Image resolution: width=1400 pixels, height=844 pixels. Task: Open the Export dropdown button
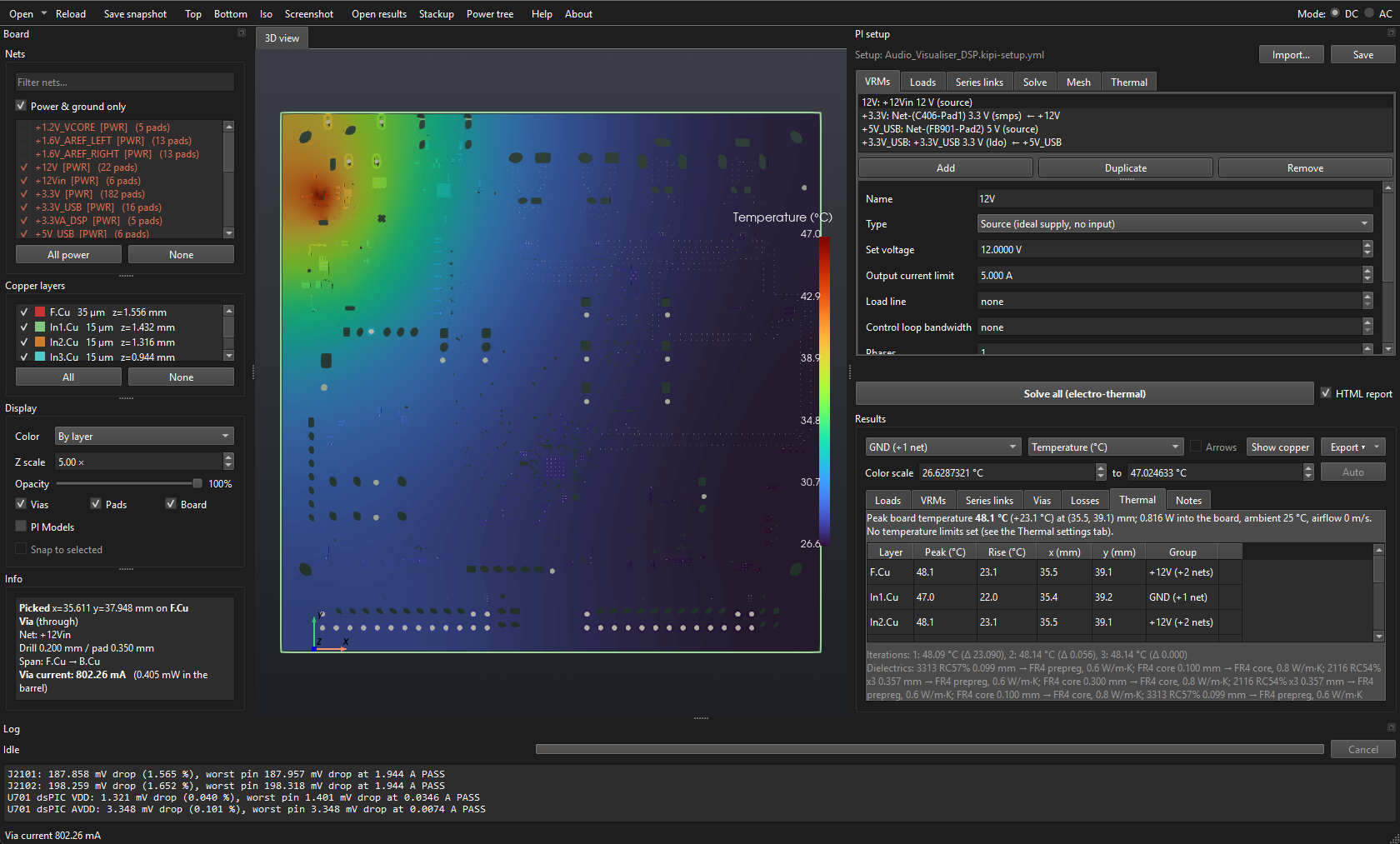(1355, 447)
